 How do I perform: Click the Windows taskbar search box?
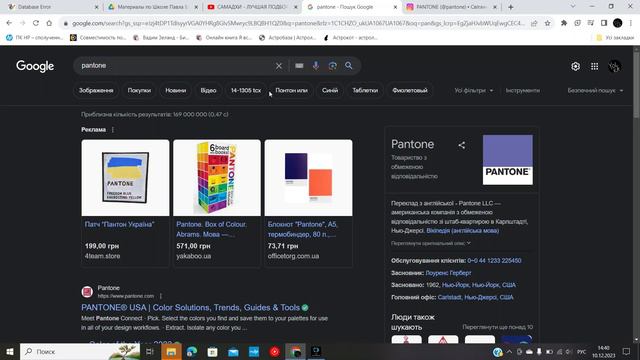click(80, 351)
